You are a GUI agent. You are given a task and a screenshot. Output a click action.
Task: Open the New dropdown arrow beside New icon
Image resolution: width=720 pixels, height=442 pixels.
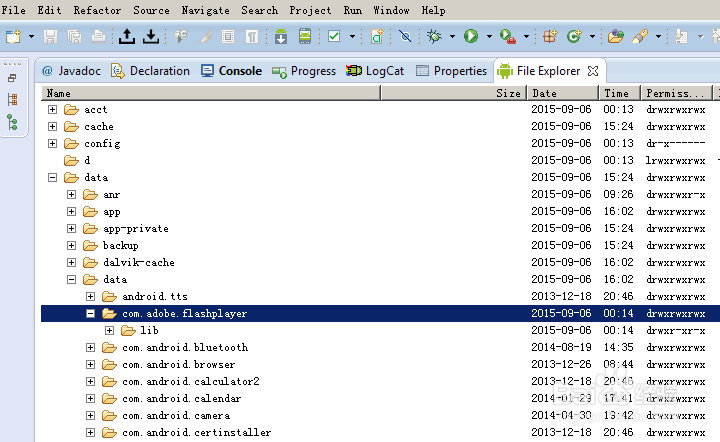(31, 36)
